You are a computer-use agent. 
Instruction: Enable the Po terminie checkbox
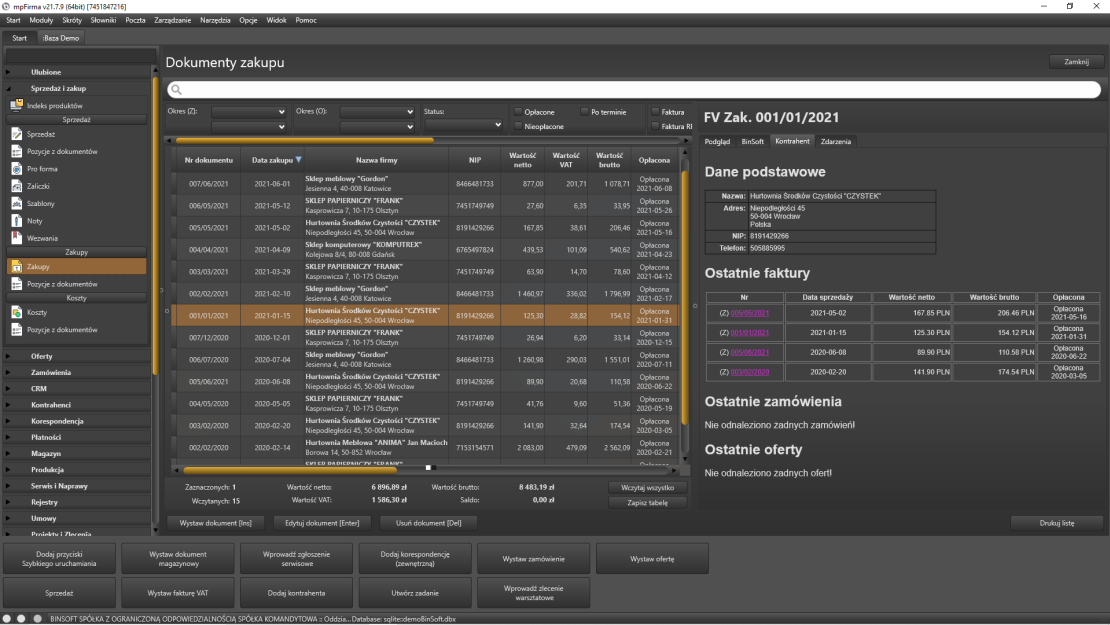584,112
